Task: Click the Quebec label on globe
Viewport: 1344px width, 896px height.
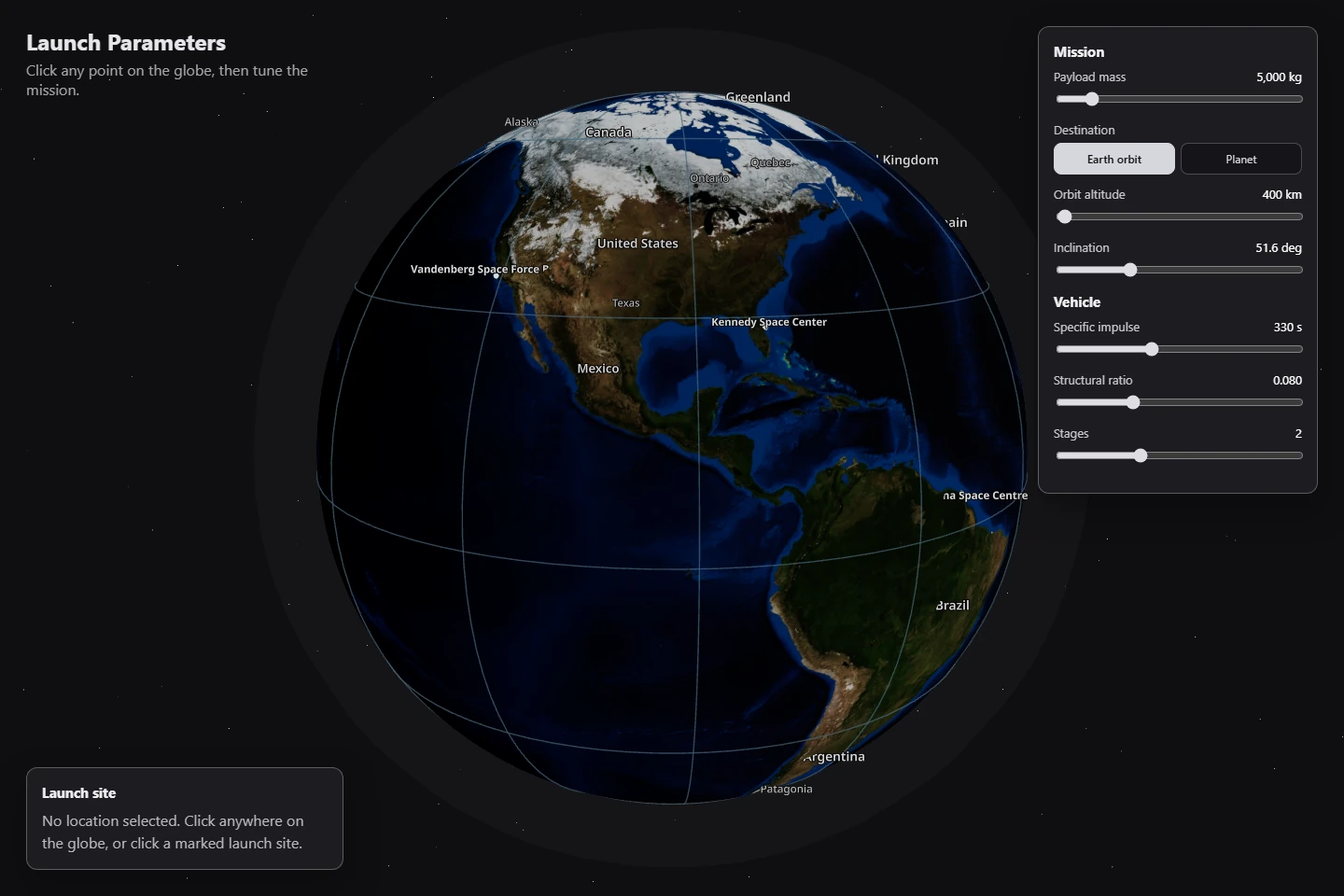Action: (770, 162)
